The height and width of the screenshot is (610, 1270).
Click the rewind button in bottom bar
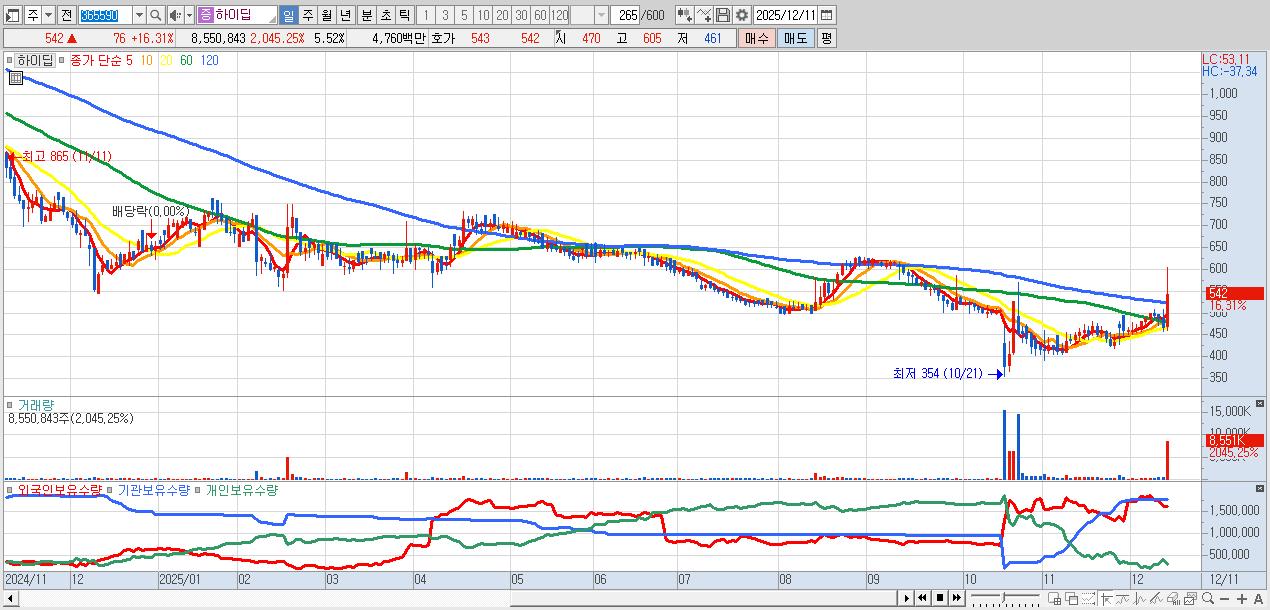pos(922,598)
